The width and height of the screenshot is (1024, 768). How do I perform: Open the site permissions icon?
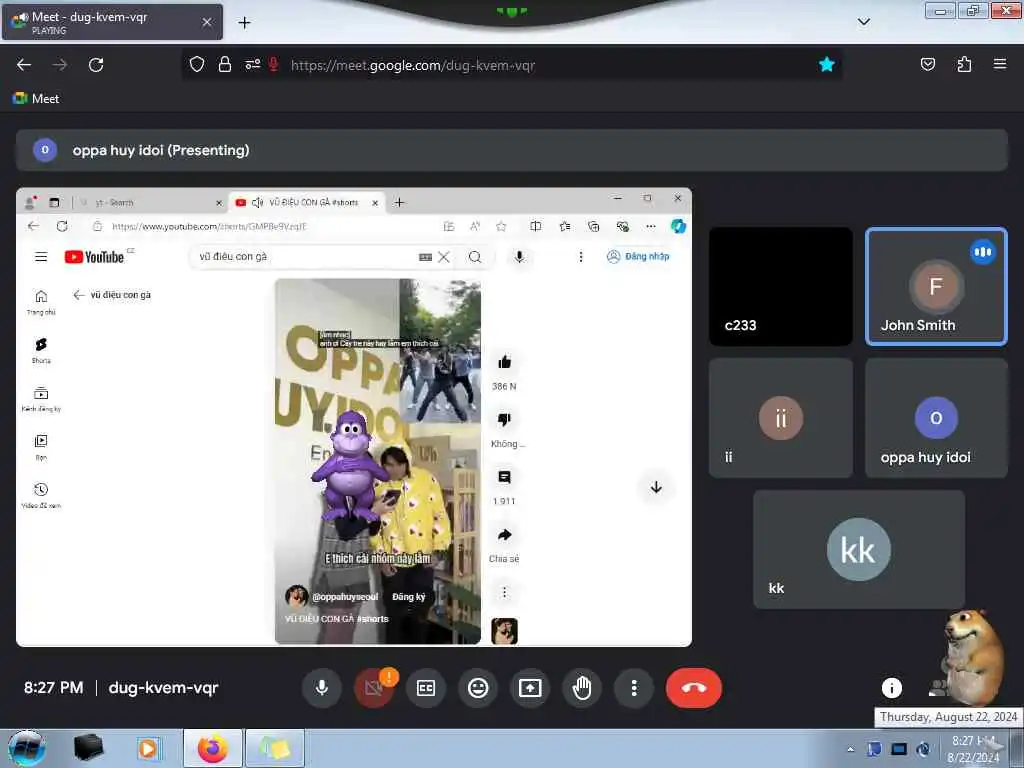252,65
